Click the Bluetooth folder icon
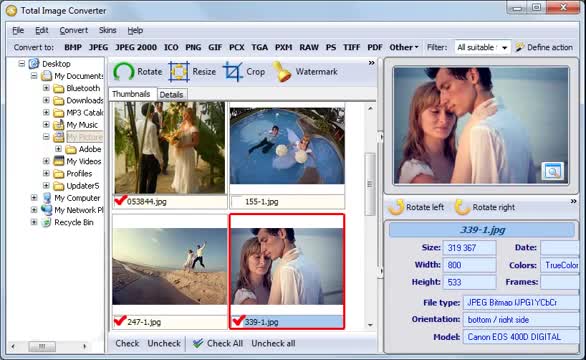The width and height of the screenshot is (586, 360). tap(59, 88)
